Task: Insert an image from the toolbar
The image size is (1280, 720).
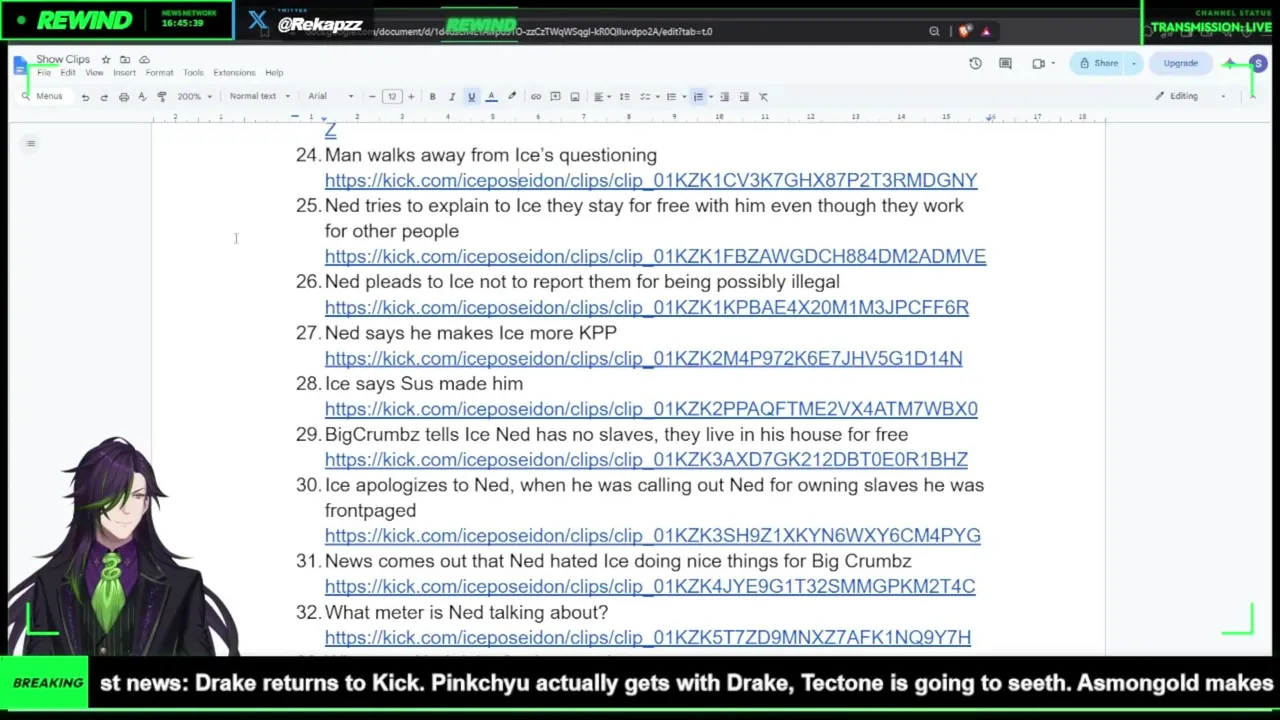Action: coord(575,97)
